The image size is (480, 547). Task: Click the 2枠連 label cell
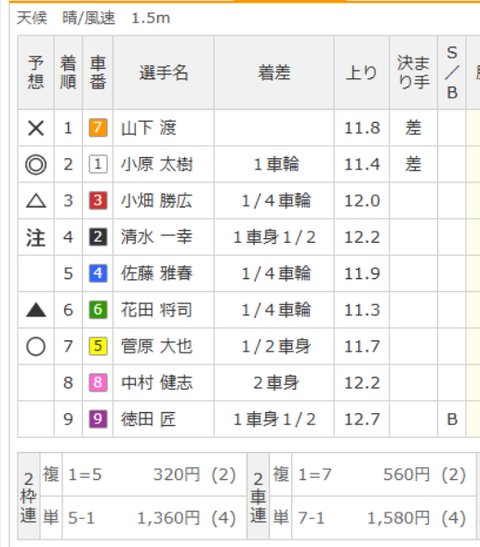(29, 496)
